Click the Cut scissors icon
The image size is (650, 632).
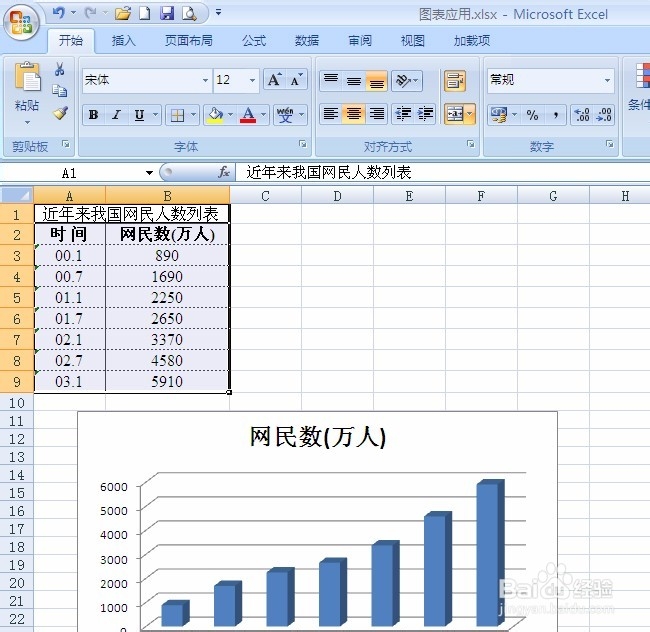tap(59, 69)
